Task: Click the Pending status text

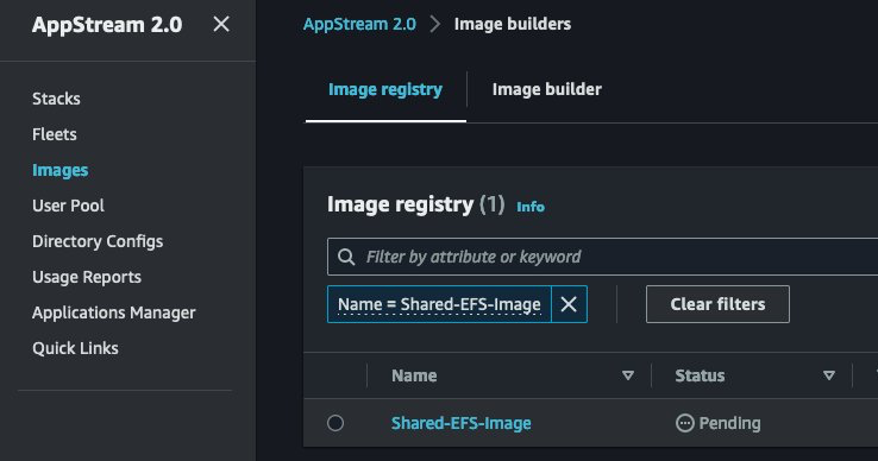Action: click(730, 423)
